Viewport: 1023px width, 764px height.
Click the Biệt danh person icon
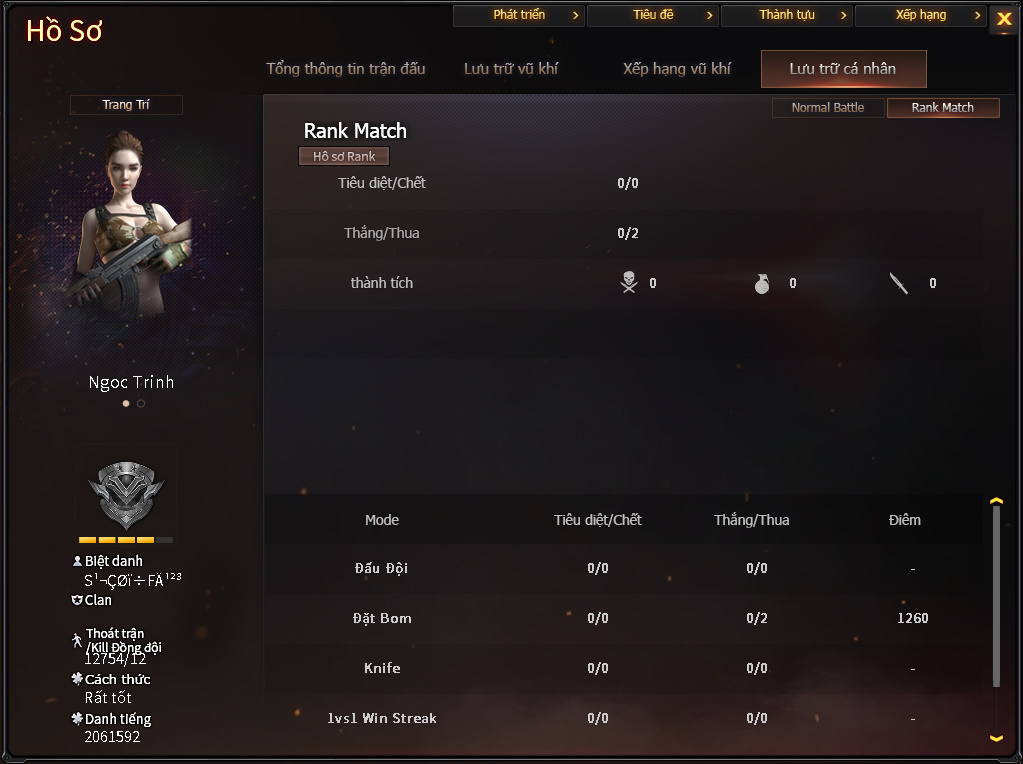[77, 561]
